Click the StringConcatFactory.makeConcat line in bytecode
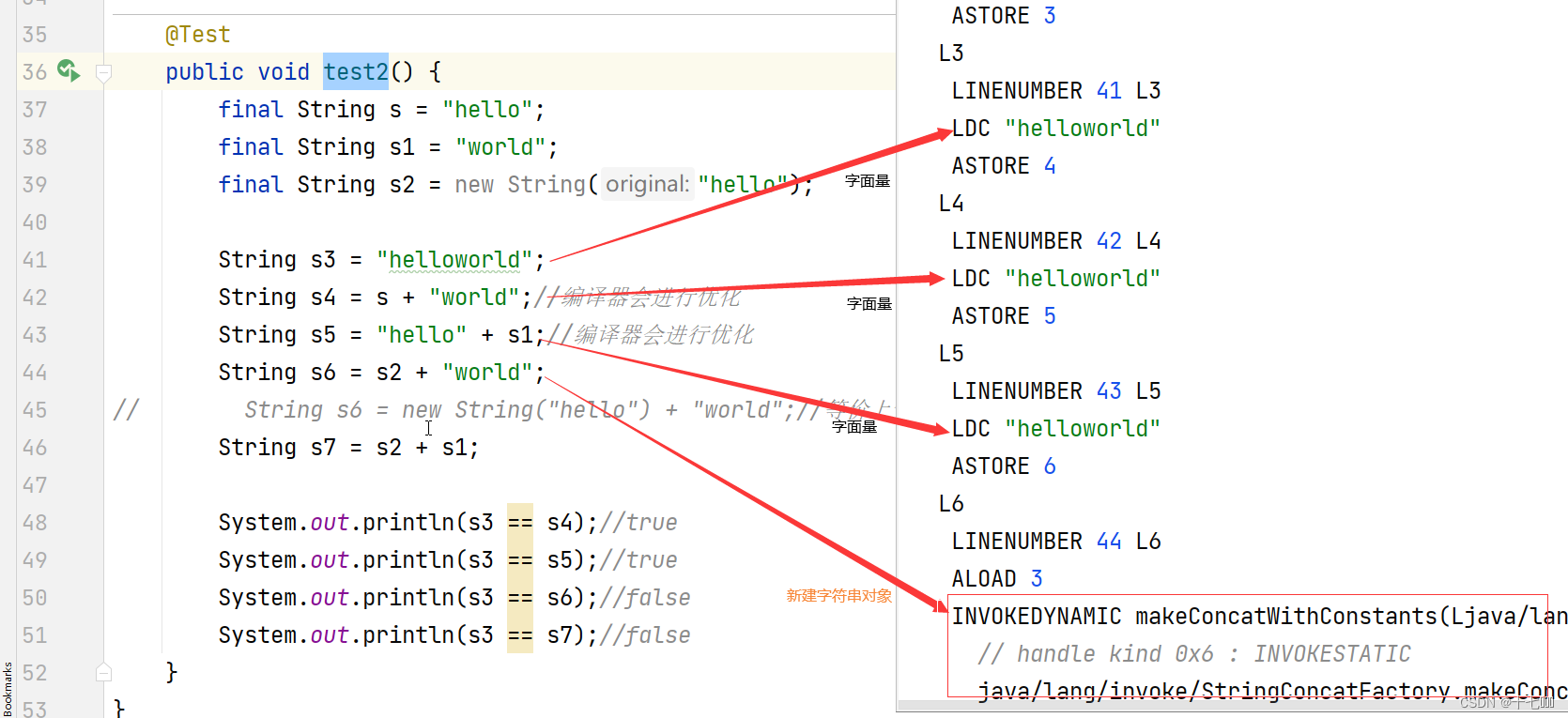This screenshot has height=718, width=1568. coord(1272,691)
